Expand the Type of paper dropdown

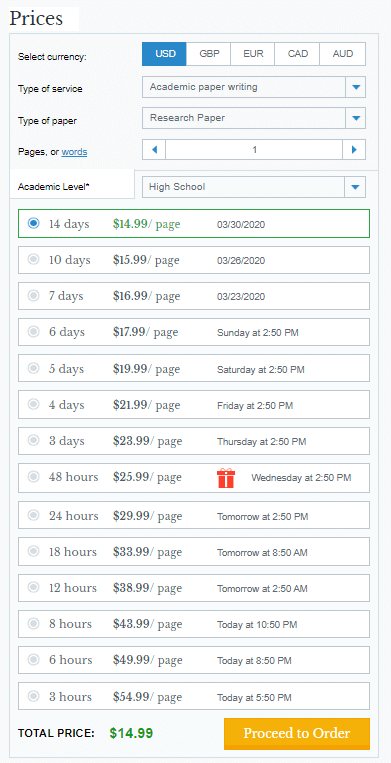click(x=355, y=118)
